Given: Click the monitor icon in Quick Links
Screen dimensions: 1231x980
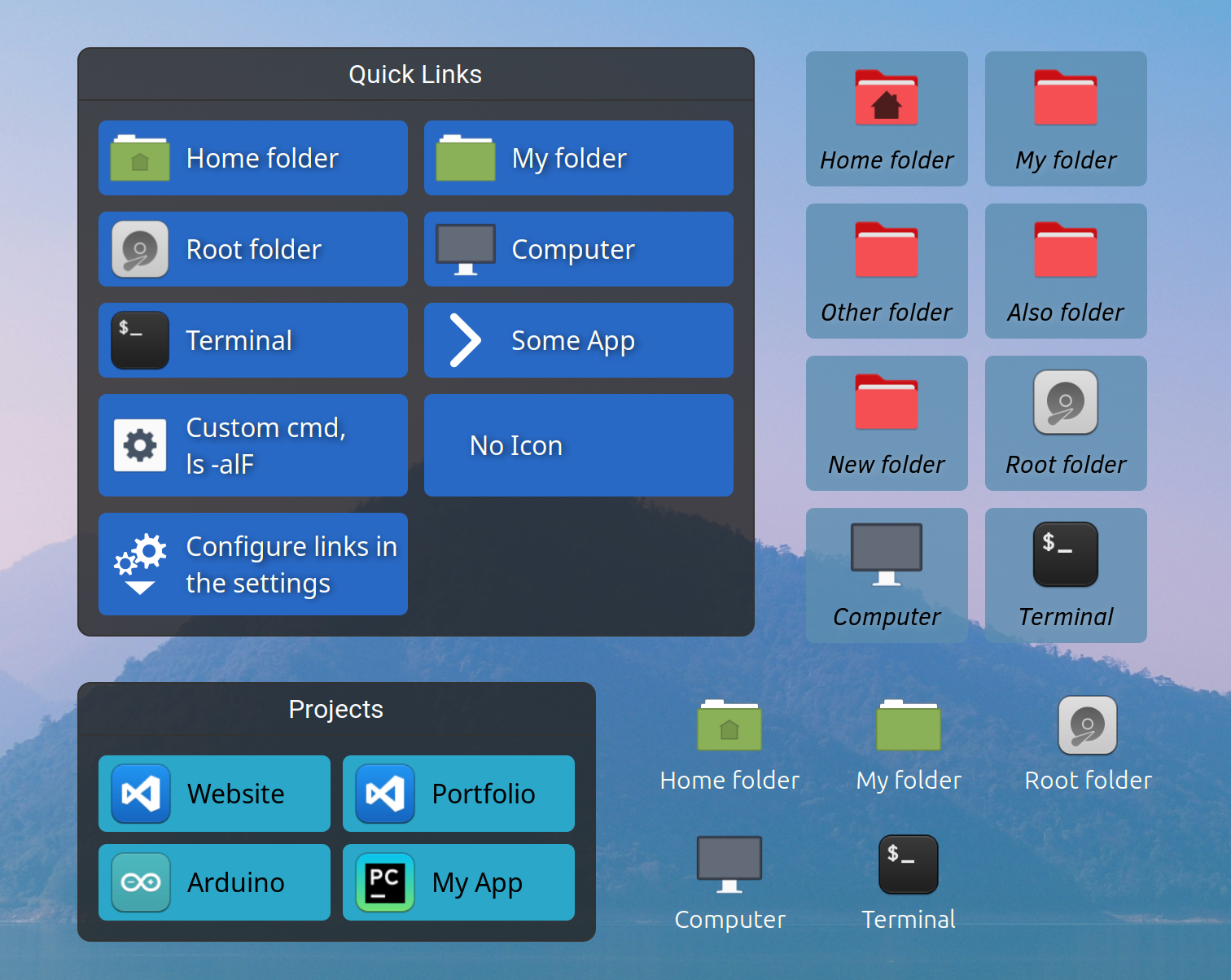Looking at the screenshot, I should tap(466, 249).
